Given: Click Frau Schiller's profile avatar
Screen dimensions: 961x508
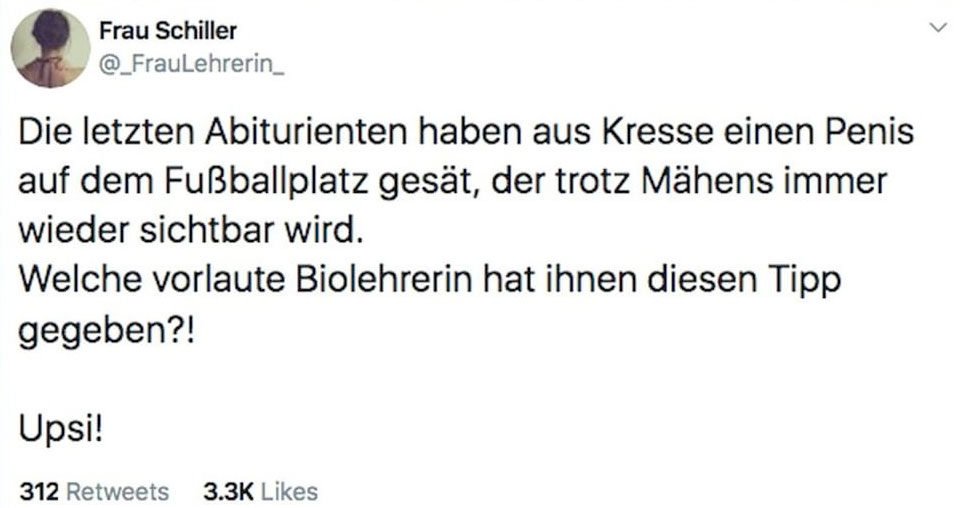Looking at the screenshot, I should (x=51, y=48).
